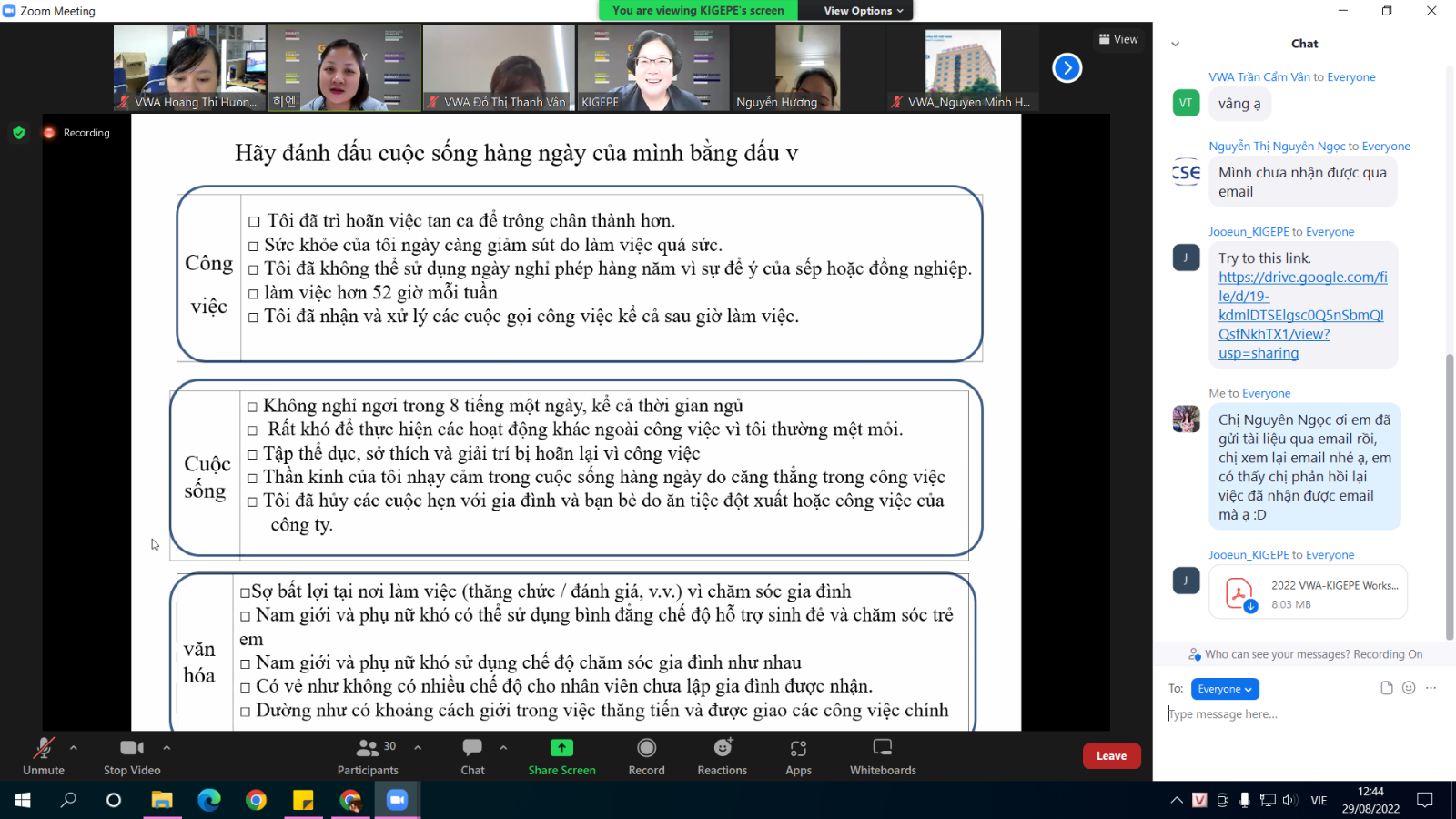Click taskbar volume speaker icon
Screen dimensions: 1456x819
click(1289, 800)
